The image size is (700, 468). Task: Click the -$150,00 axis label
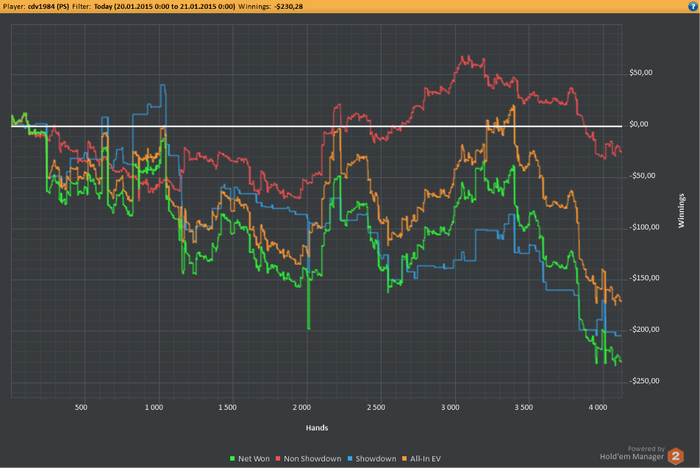(x=644, y=278)
